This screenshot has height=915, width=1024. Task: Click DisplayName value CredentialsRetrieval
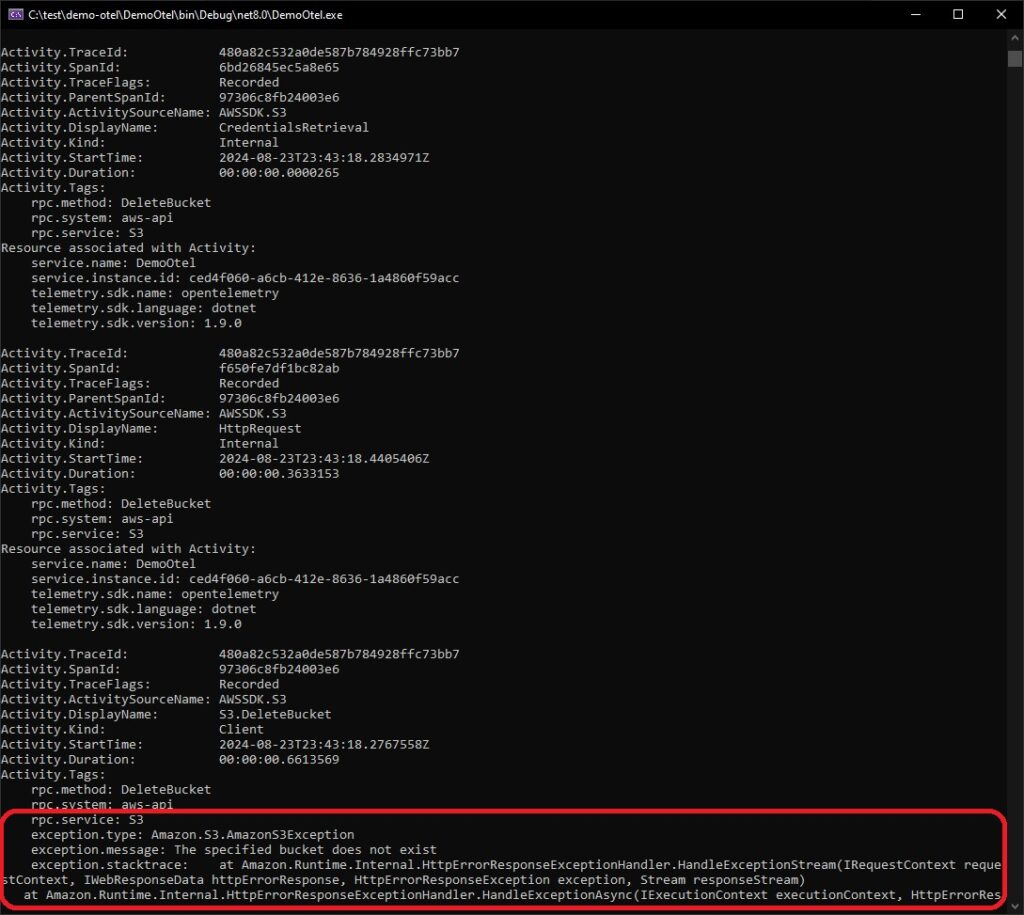(x=293, y=127)
